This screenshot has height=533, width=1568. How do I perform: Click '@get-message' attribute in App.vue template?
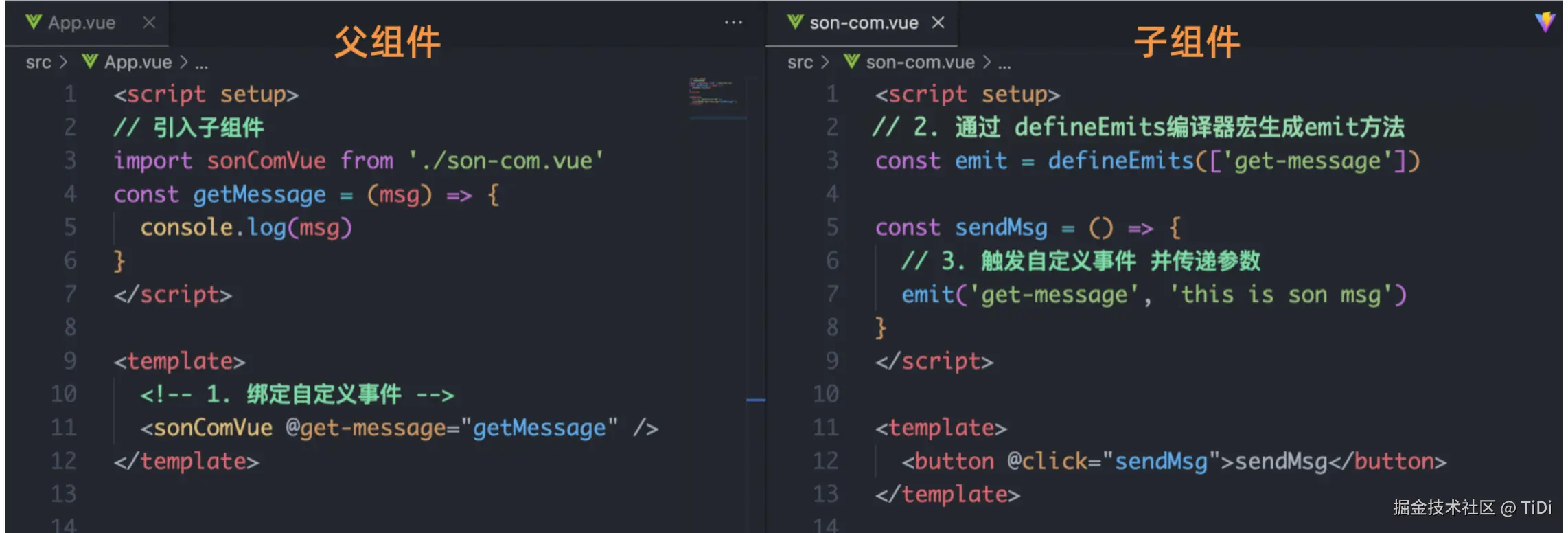pos(366,429)
